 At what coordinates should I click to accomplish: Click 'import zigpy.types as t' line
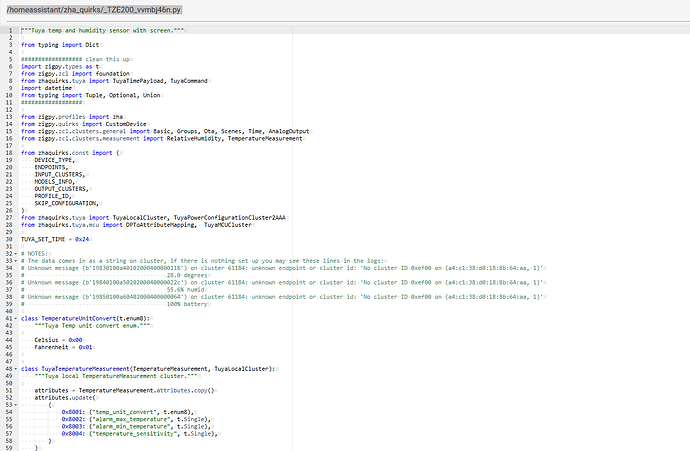pos(60,66)
